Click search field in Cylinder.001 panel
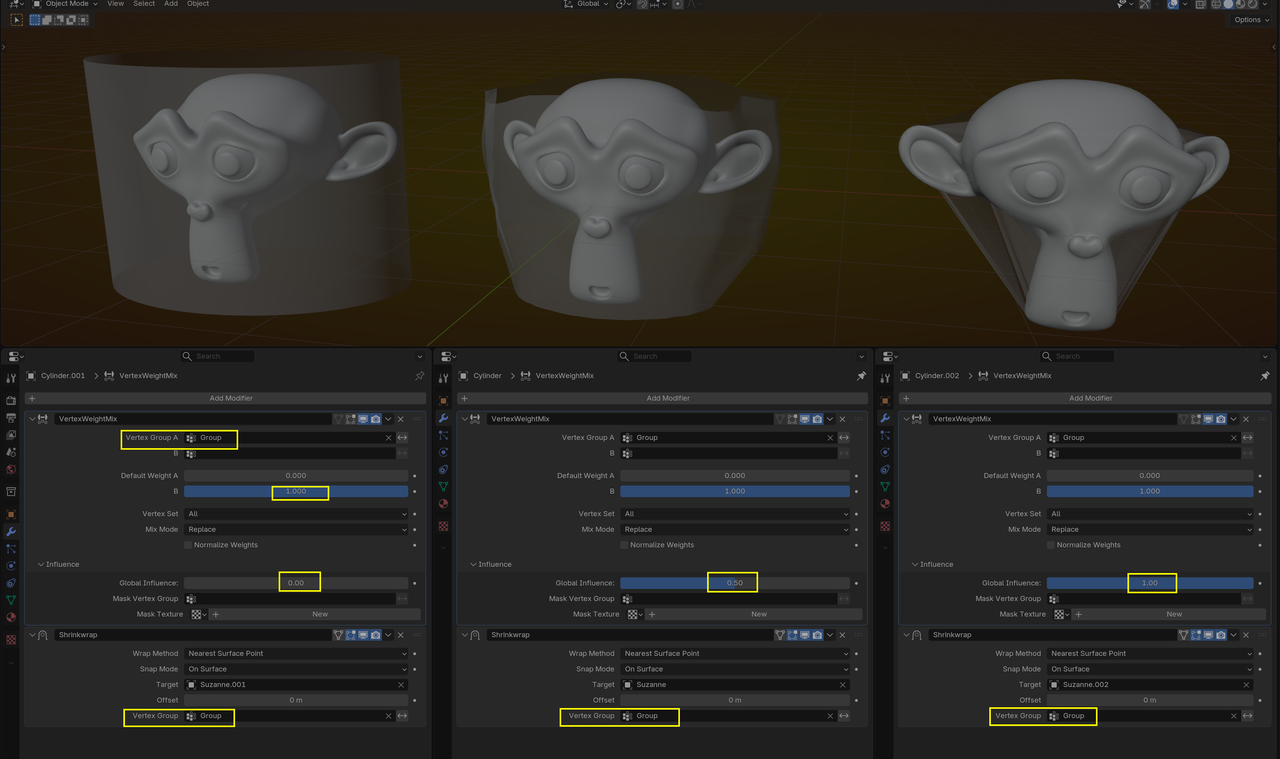1280x759 pixels. [x=218, y=356]
